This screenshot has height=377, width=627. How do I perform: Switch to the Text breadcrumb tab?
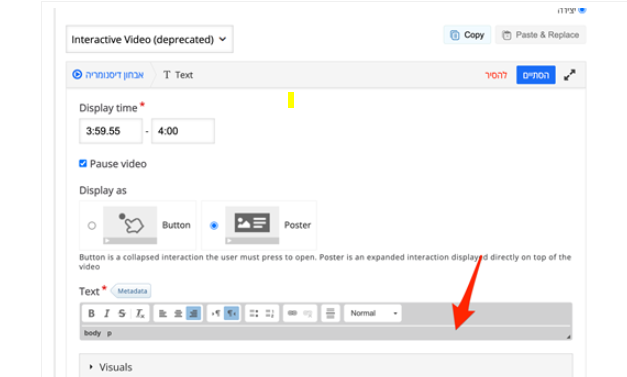pyautogui.click(x=178, y=75)
